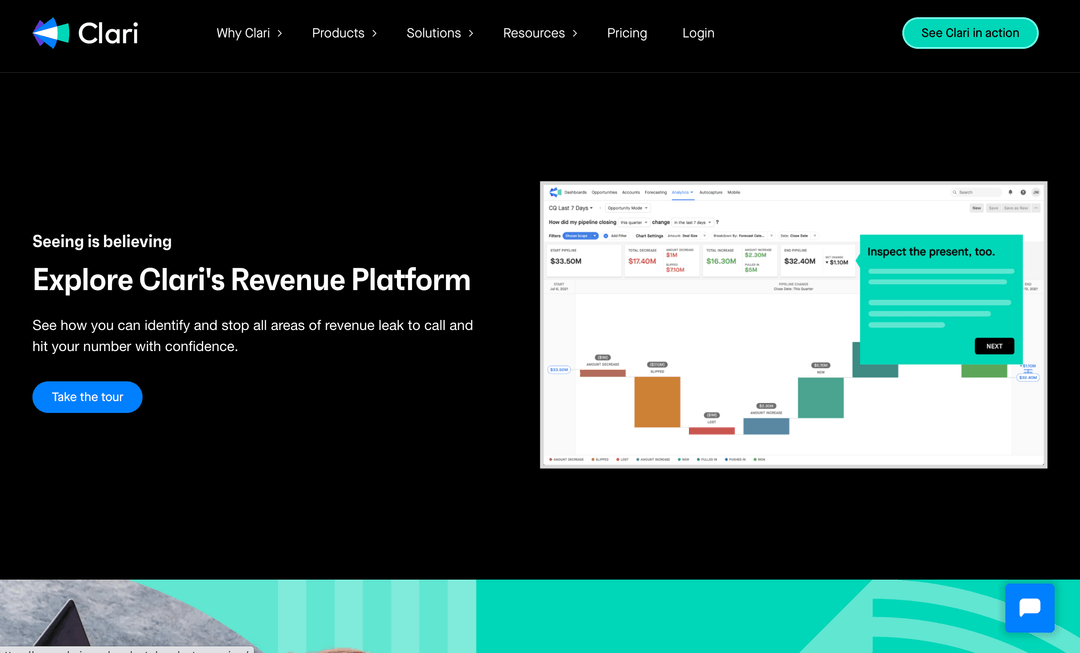Open the help icon in the dashboard header

point(1023,192)
